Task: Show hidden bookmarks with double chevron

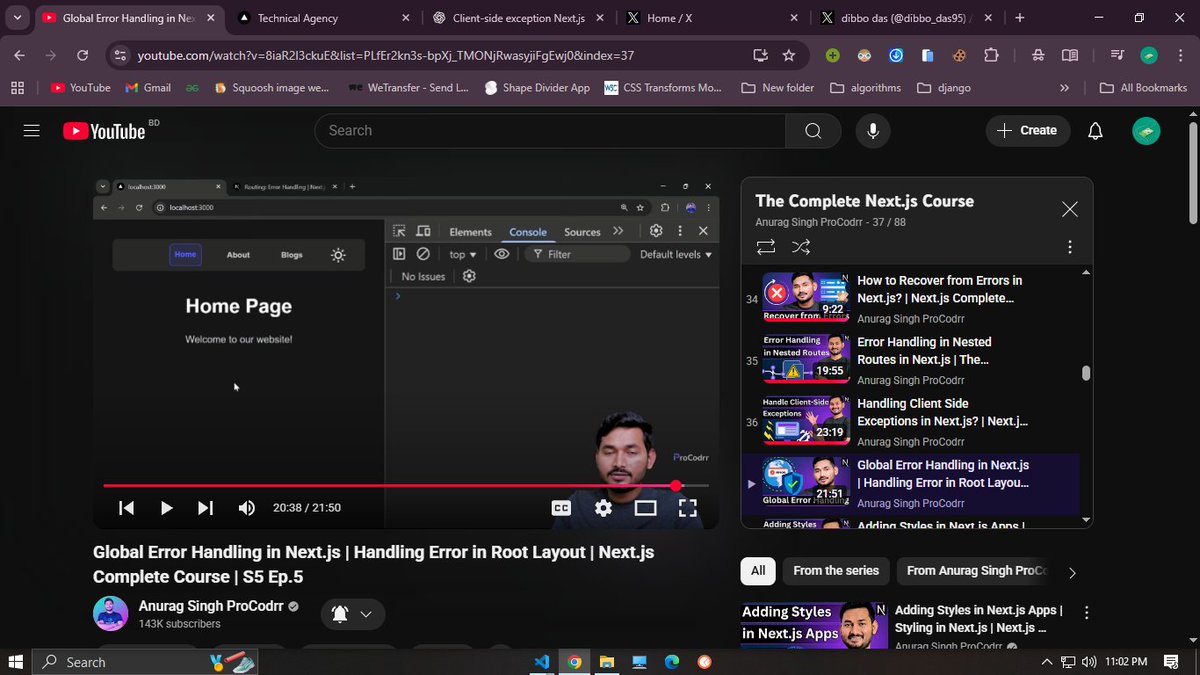Action: pos(1065,88)
